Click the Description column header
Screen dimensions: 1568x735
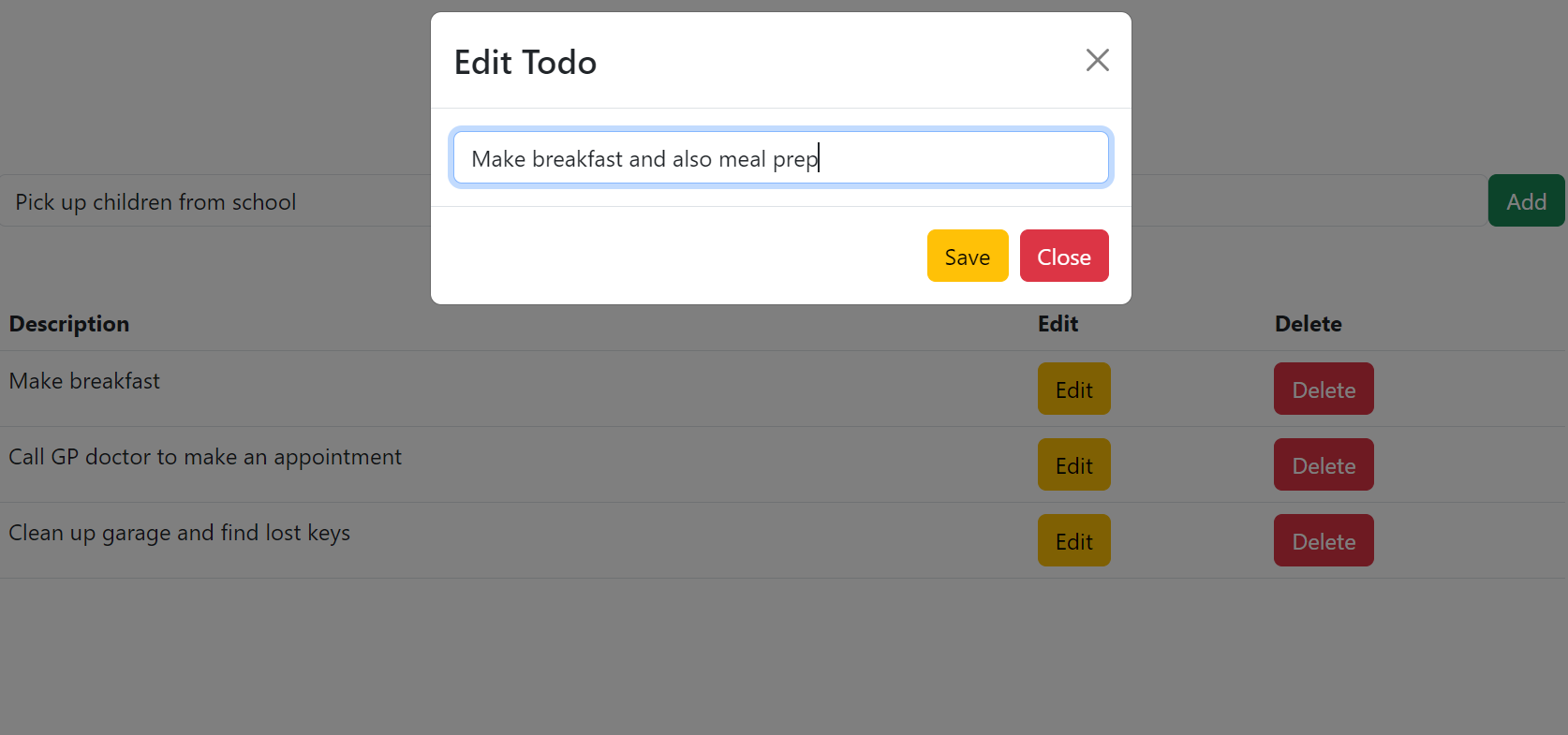(69, 324)
